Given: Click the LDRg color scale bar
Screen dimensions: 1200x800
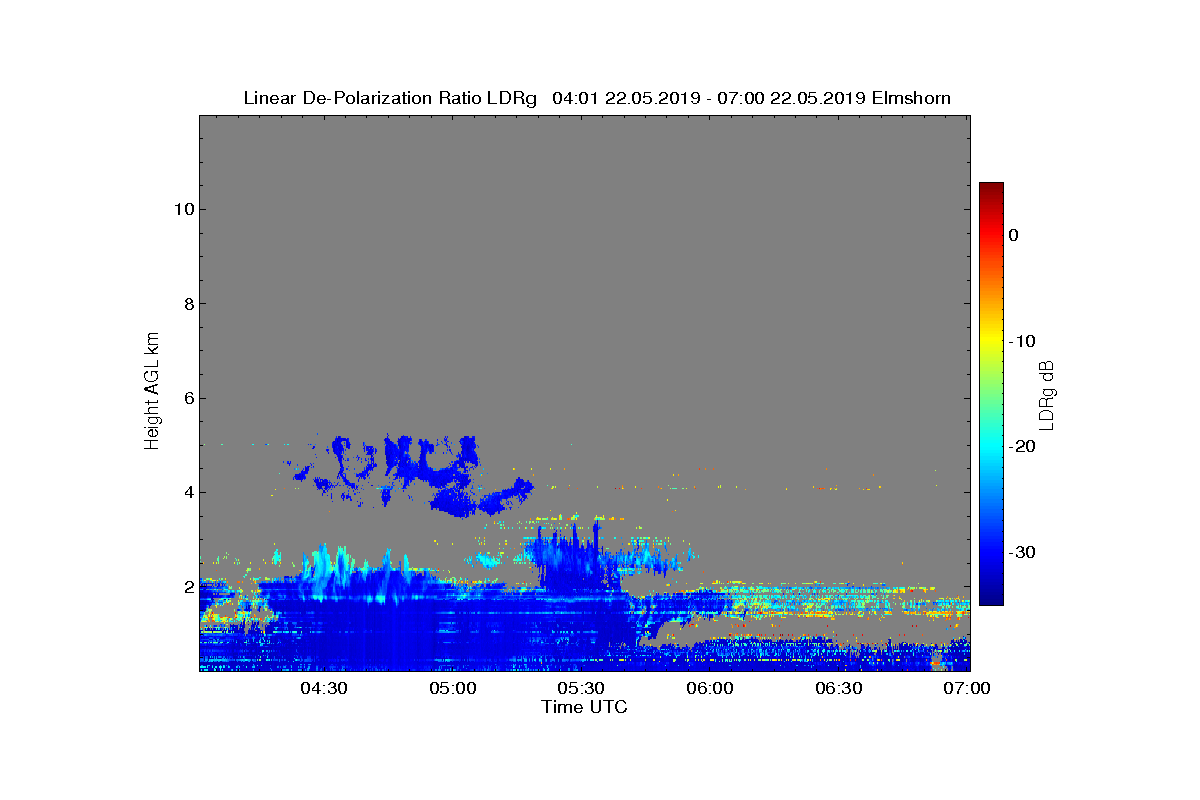Looking at the screenshot, I should tap(991, 394).
